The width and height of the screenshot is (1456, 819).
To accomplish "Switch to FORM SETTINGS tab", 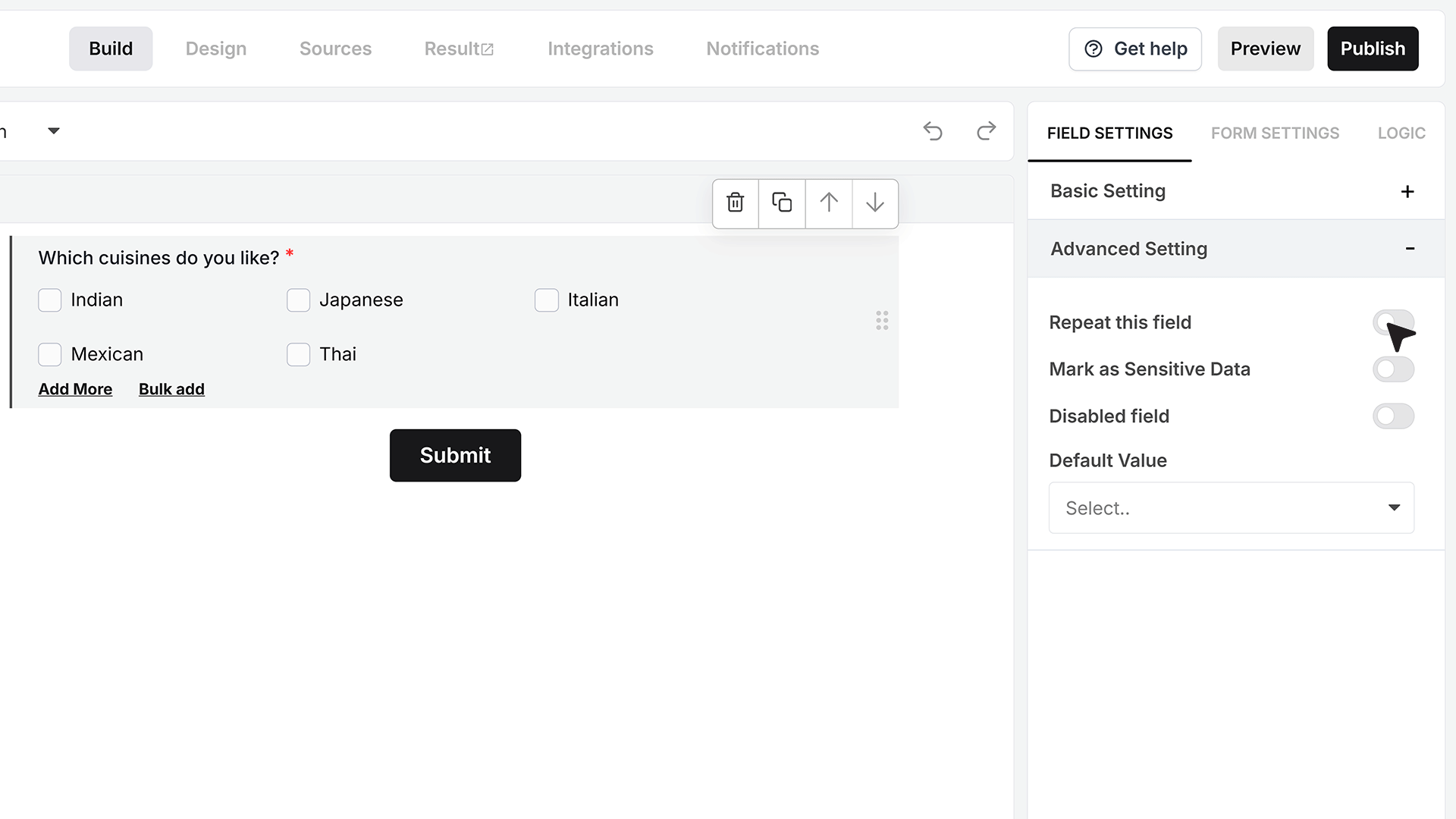I will pyautogui.click(x=1275, y=133).
